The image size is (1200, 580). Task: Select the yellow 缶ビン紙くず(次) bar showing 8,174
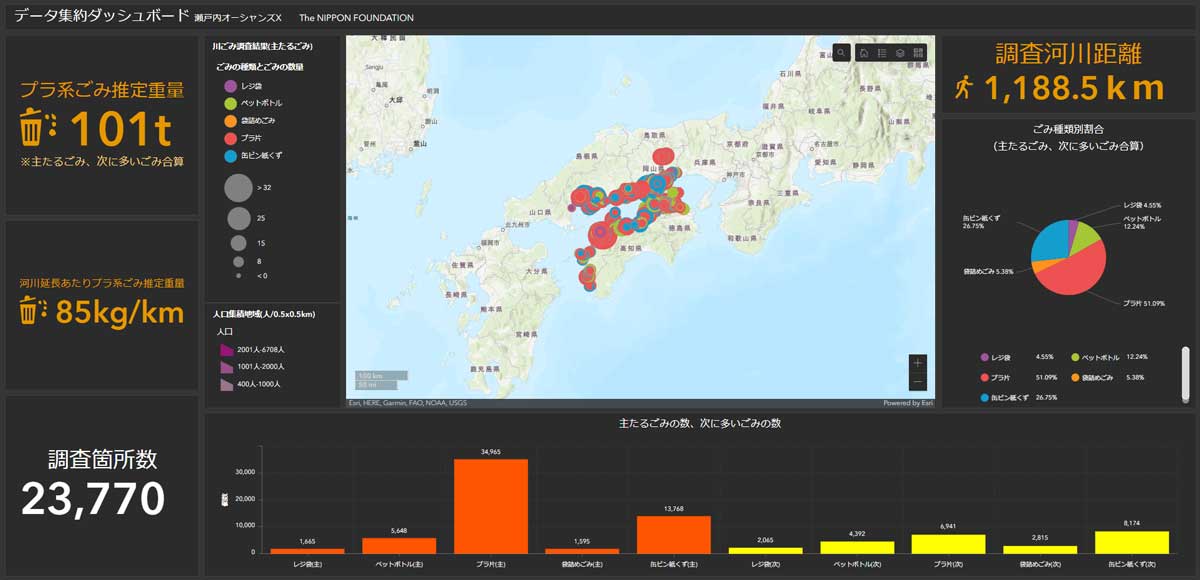[x=1132, y=541]
